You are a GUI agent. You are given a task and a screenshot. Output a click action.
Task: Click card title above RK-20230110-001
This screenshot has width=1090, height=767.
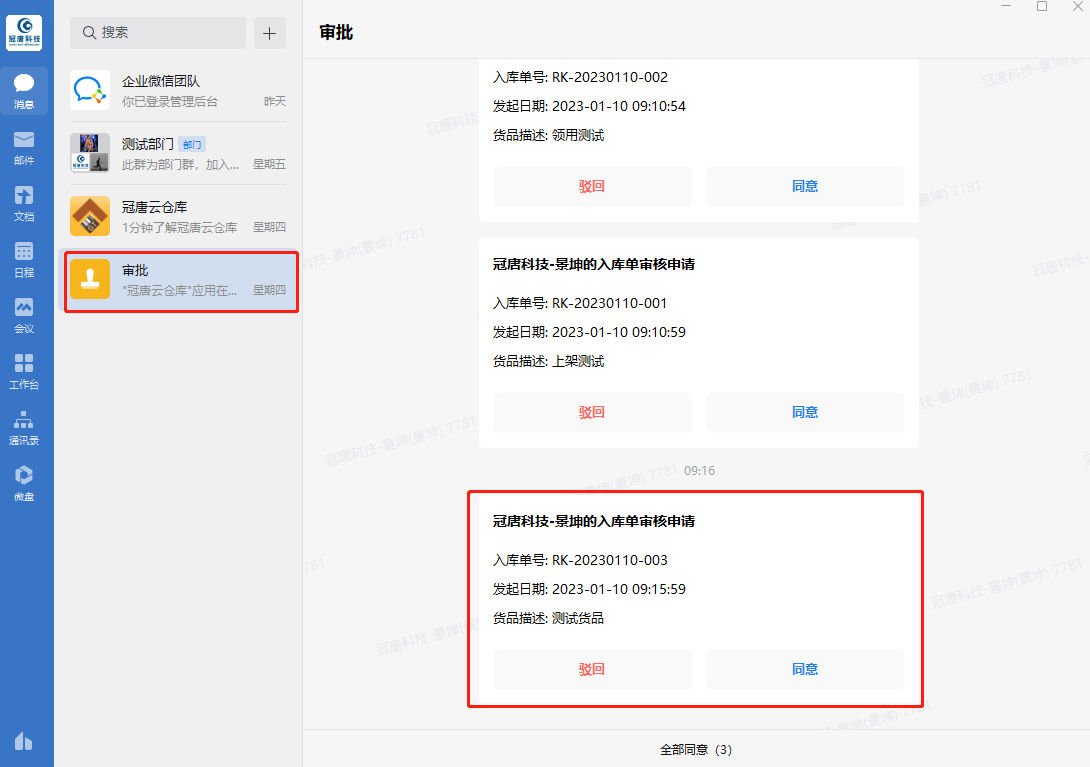tap(594, 264)
